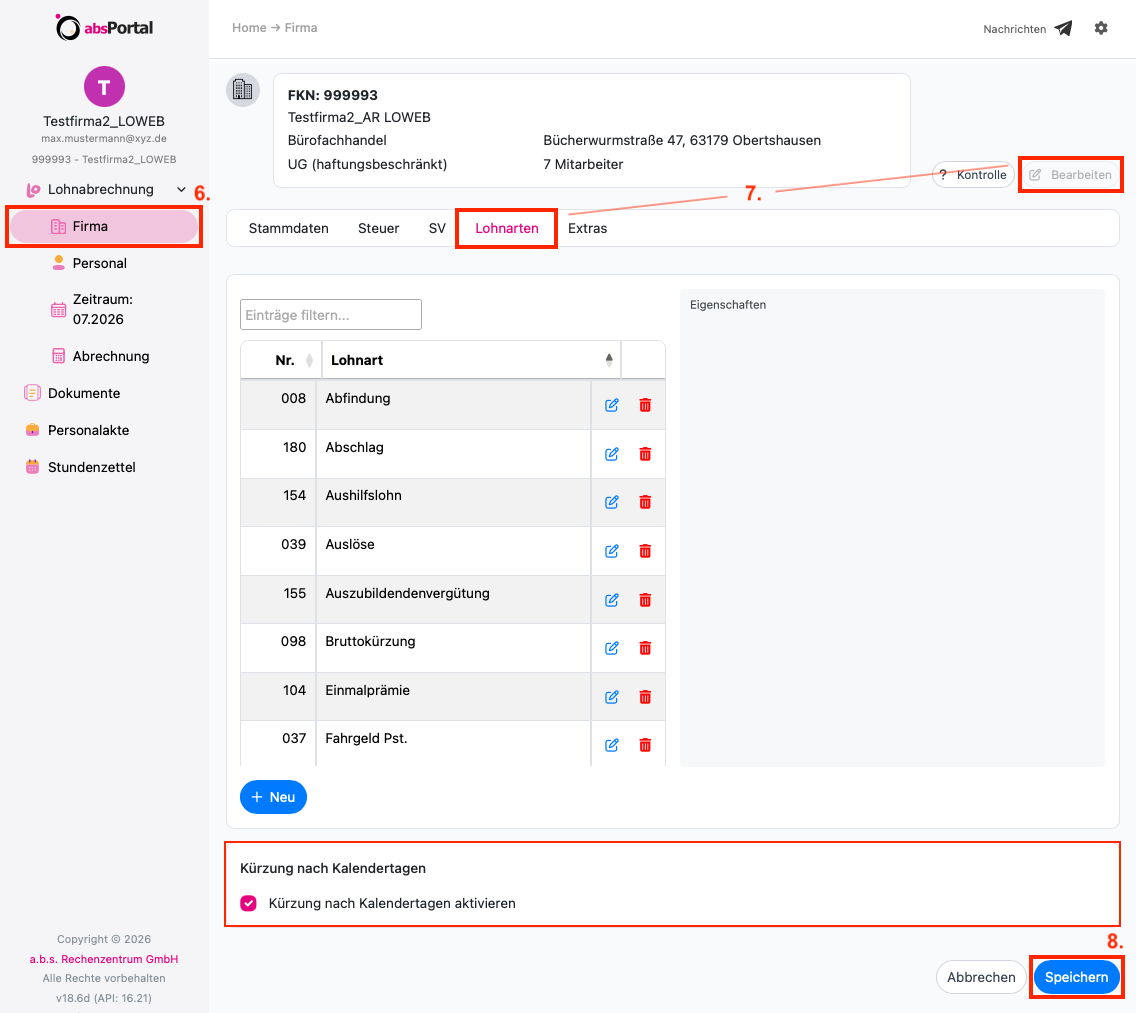Open Nachrichten paper plane icon

pos(1063,28)
